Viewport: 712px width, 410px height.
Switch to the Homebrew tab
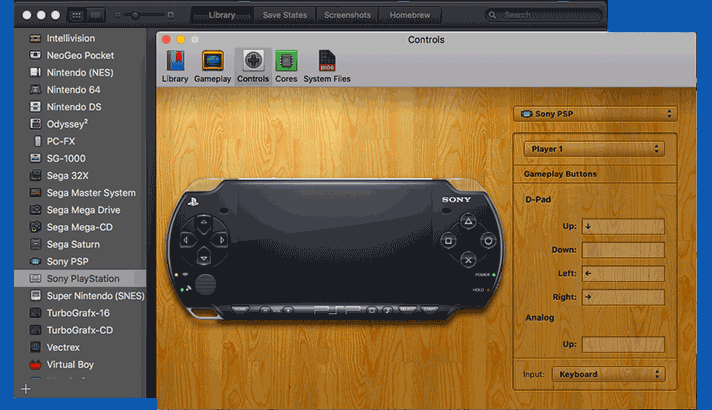410,15
